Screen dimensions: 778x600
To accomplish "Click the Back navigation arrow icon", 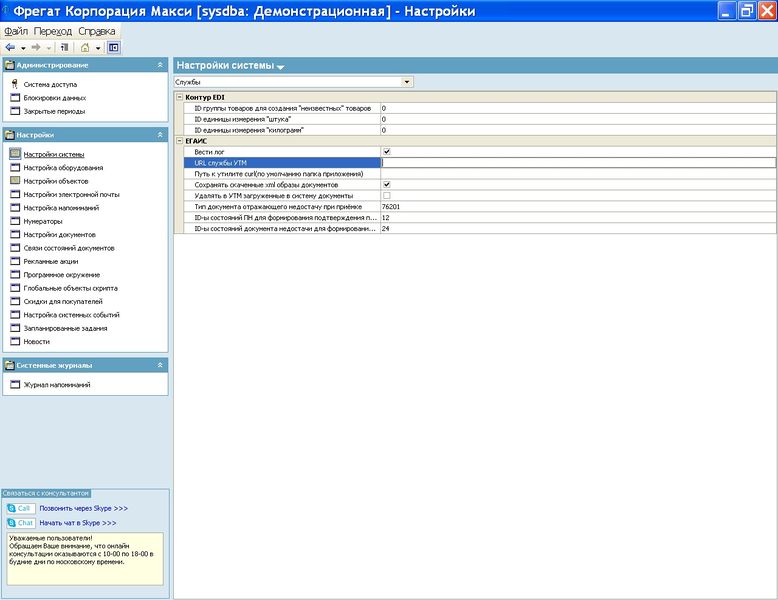I will point(10,48).
